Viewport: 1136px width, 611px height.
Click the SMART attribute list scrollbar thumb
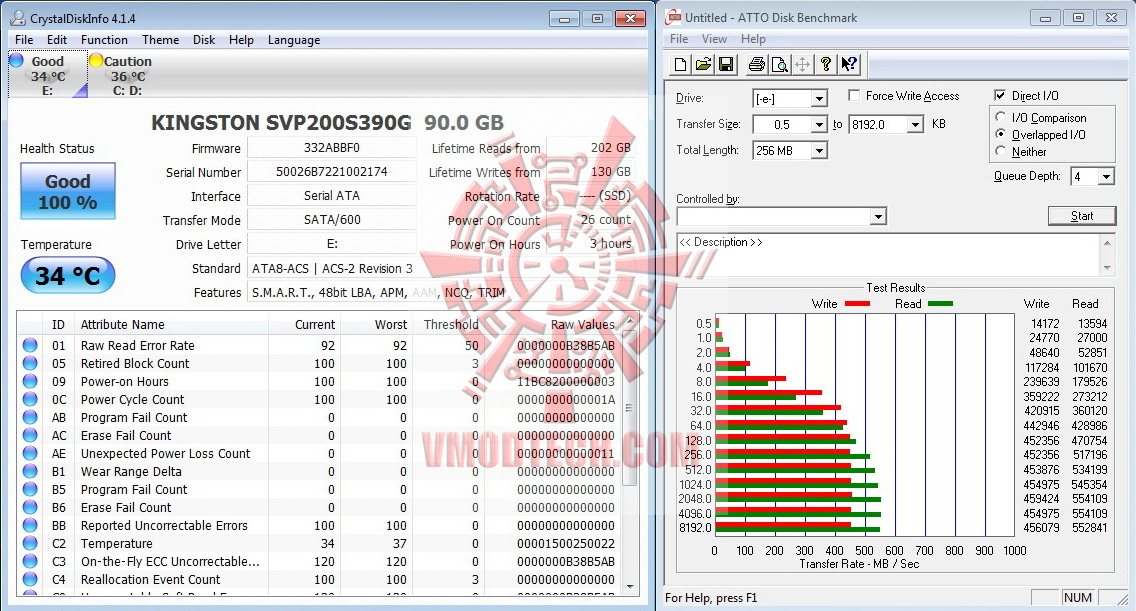click(630, 407)
